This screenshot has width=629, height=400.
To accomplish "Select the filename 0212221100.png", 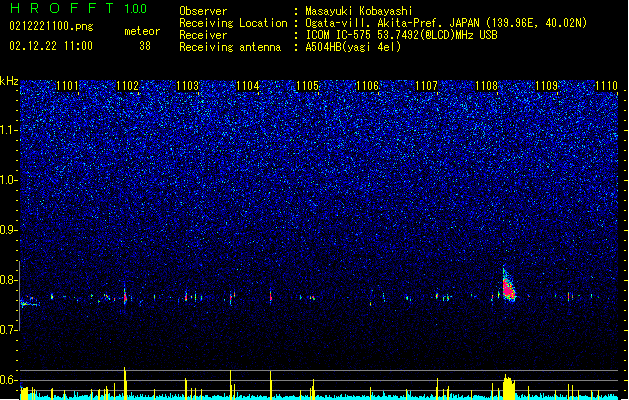I will [x=51, y=26].
